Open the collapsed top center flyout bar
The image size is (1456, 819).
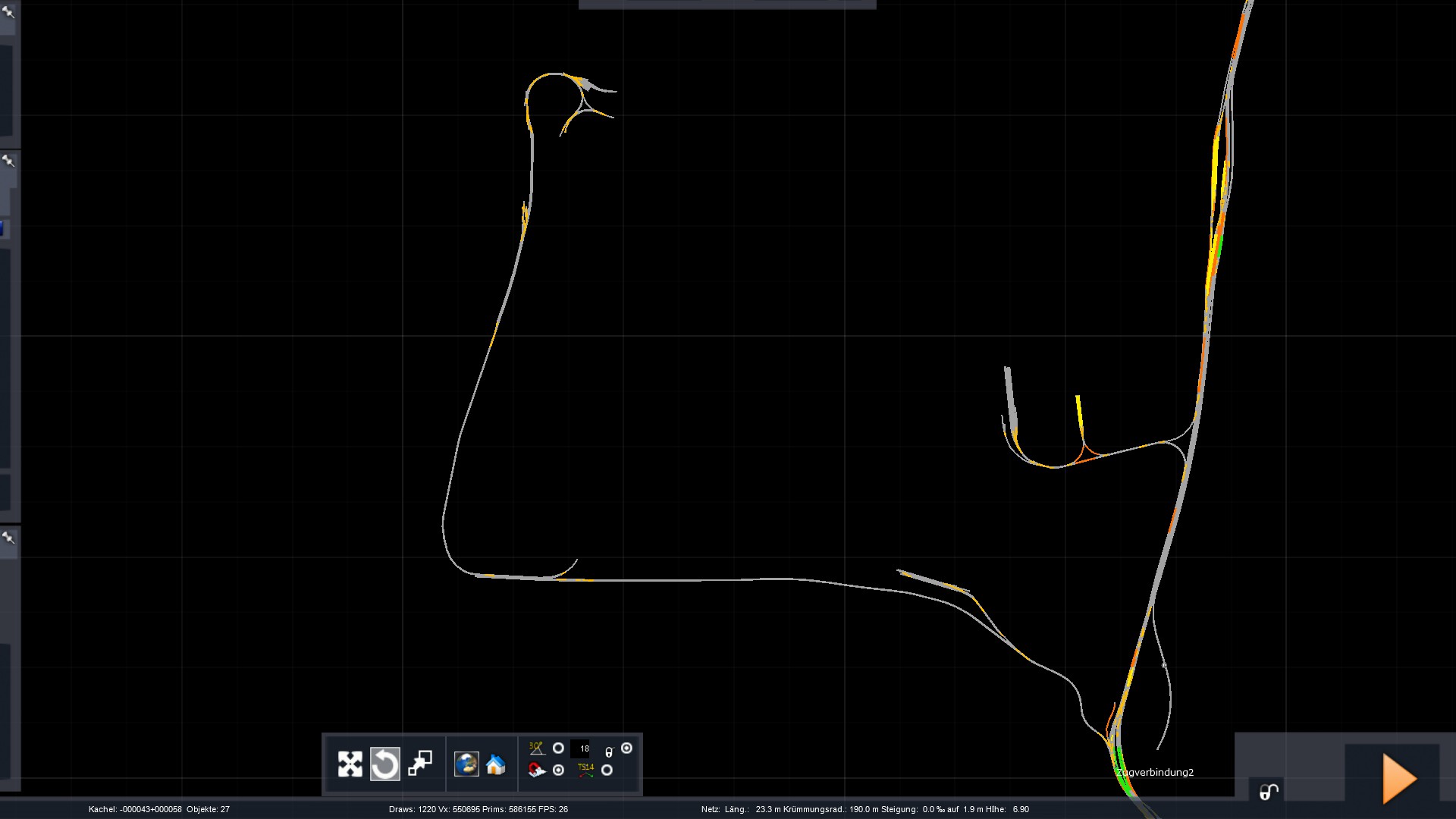(726, 5)
